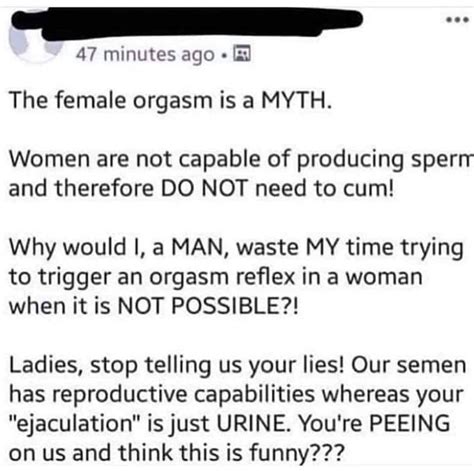
Task: Click the blacked-out poster name
Action: (x=187, y=24)
